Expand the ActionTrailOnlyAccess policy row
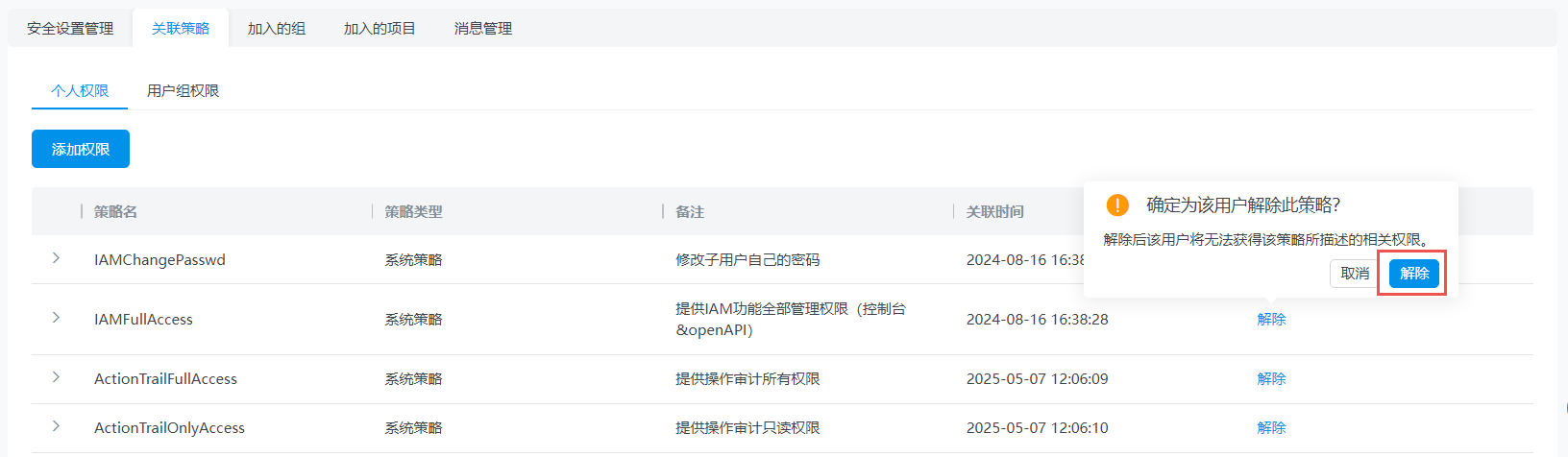This screenshot has height=457, width=1568. pyautogui.click(x=56, y=426)
